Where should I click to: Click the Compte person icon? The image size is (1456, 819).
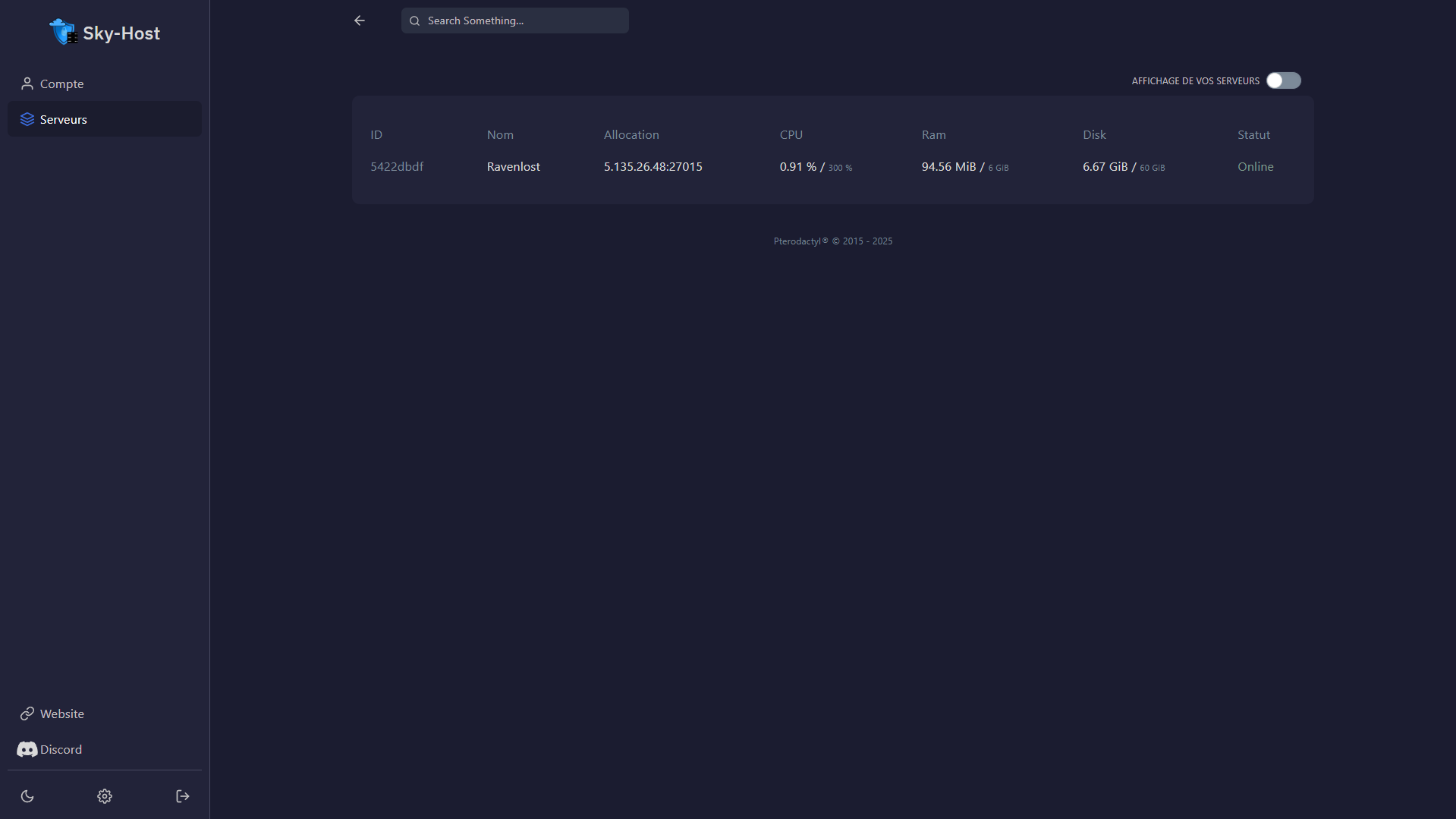27,83
